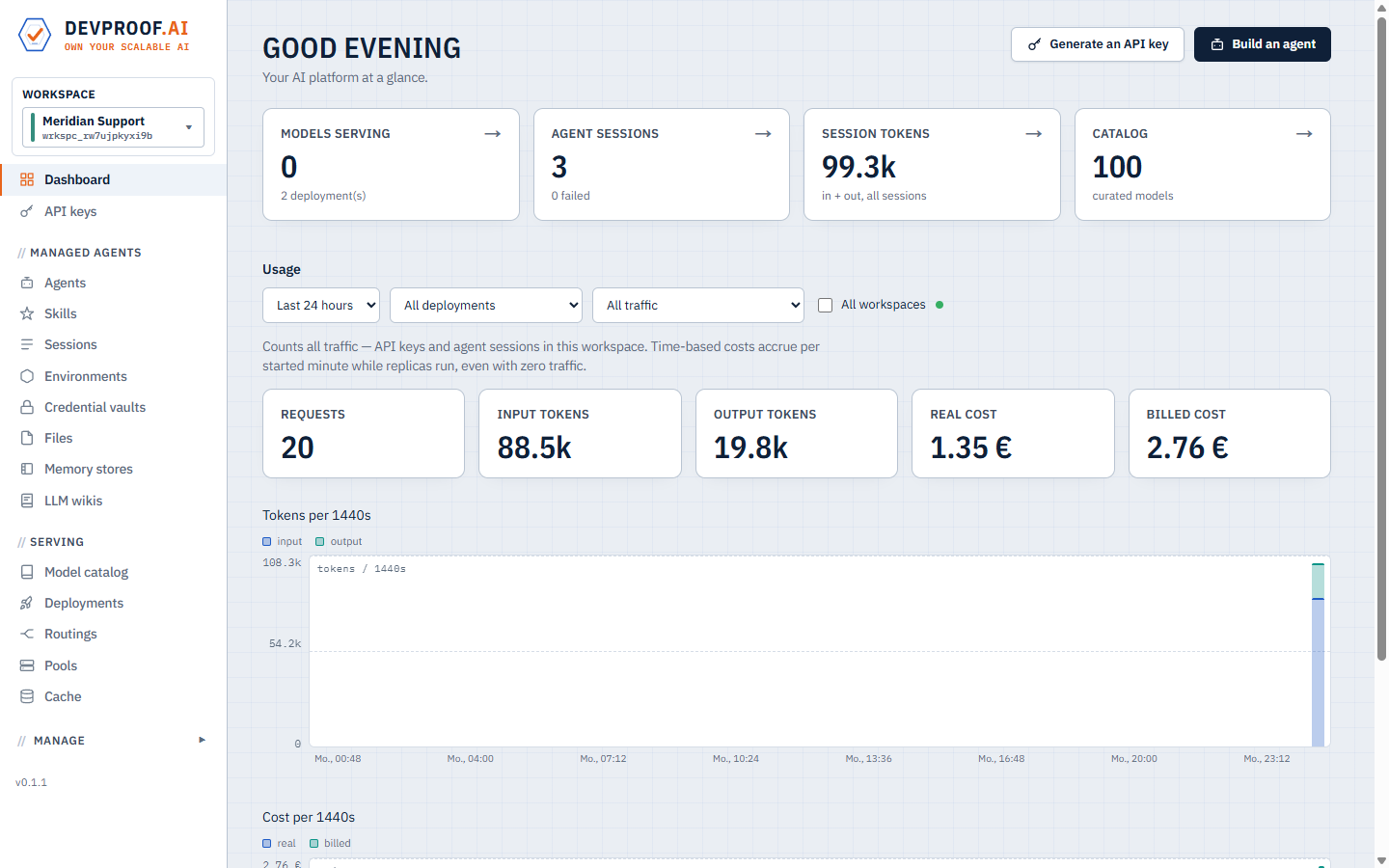
Task: Click the Credential vaults sidebar label
Action: (x=95, y=407)
